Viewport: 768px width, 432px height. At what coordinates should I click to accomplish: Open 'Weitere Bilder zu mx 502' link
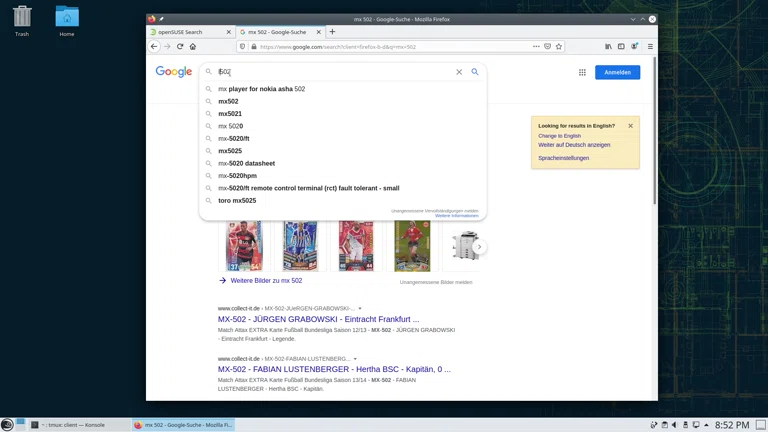[266, 281]
